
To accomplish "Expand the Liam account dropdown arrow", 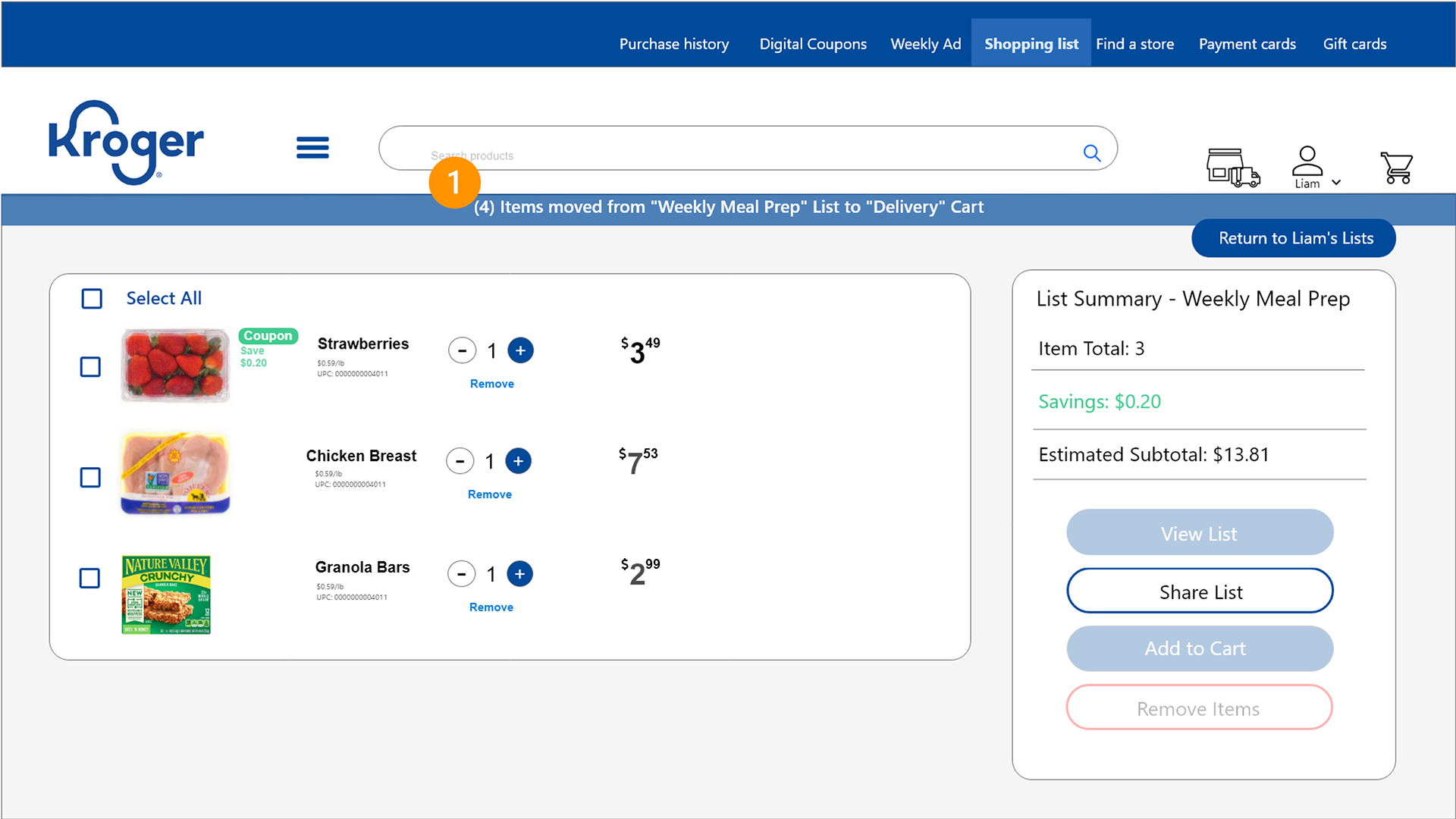I will (1336, 183).
